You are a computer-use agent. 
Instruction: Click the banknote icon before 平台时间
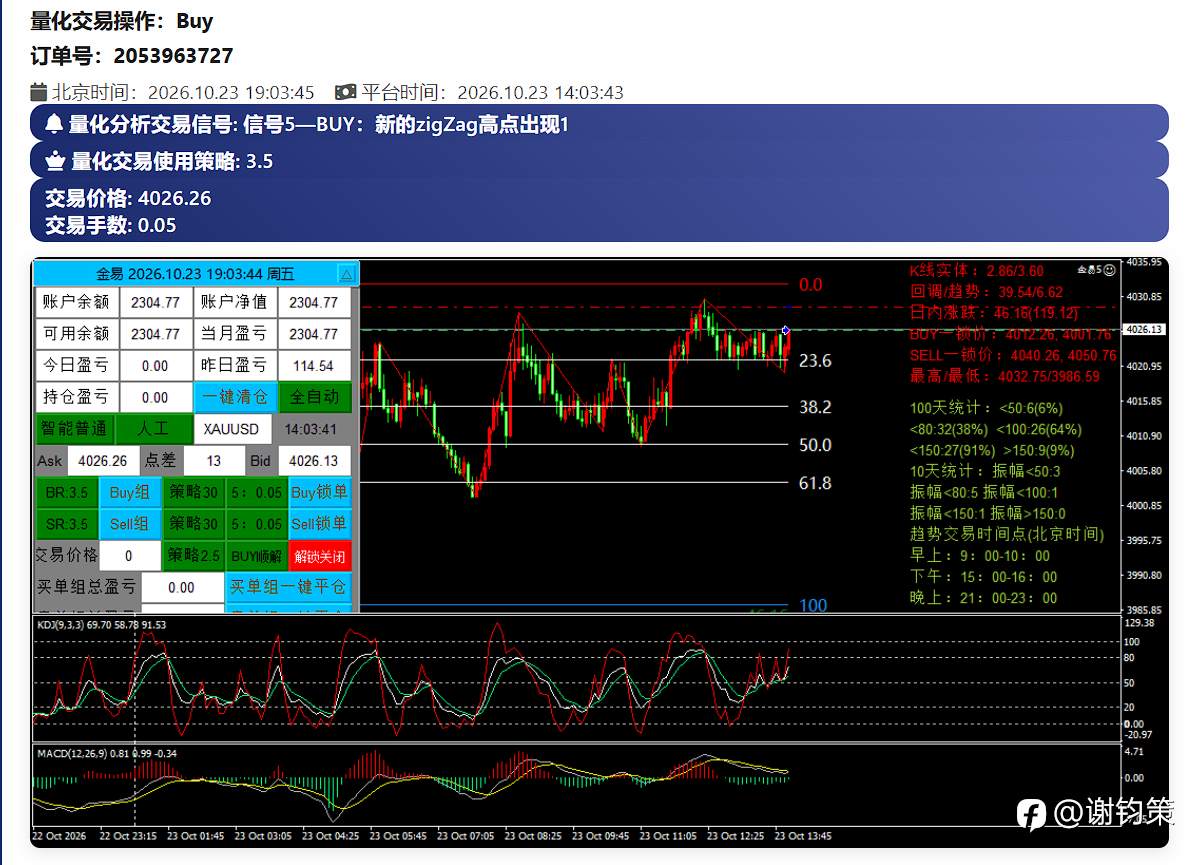345,92
